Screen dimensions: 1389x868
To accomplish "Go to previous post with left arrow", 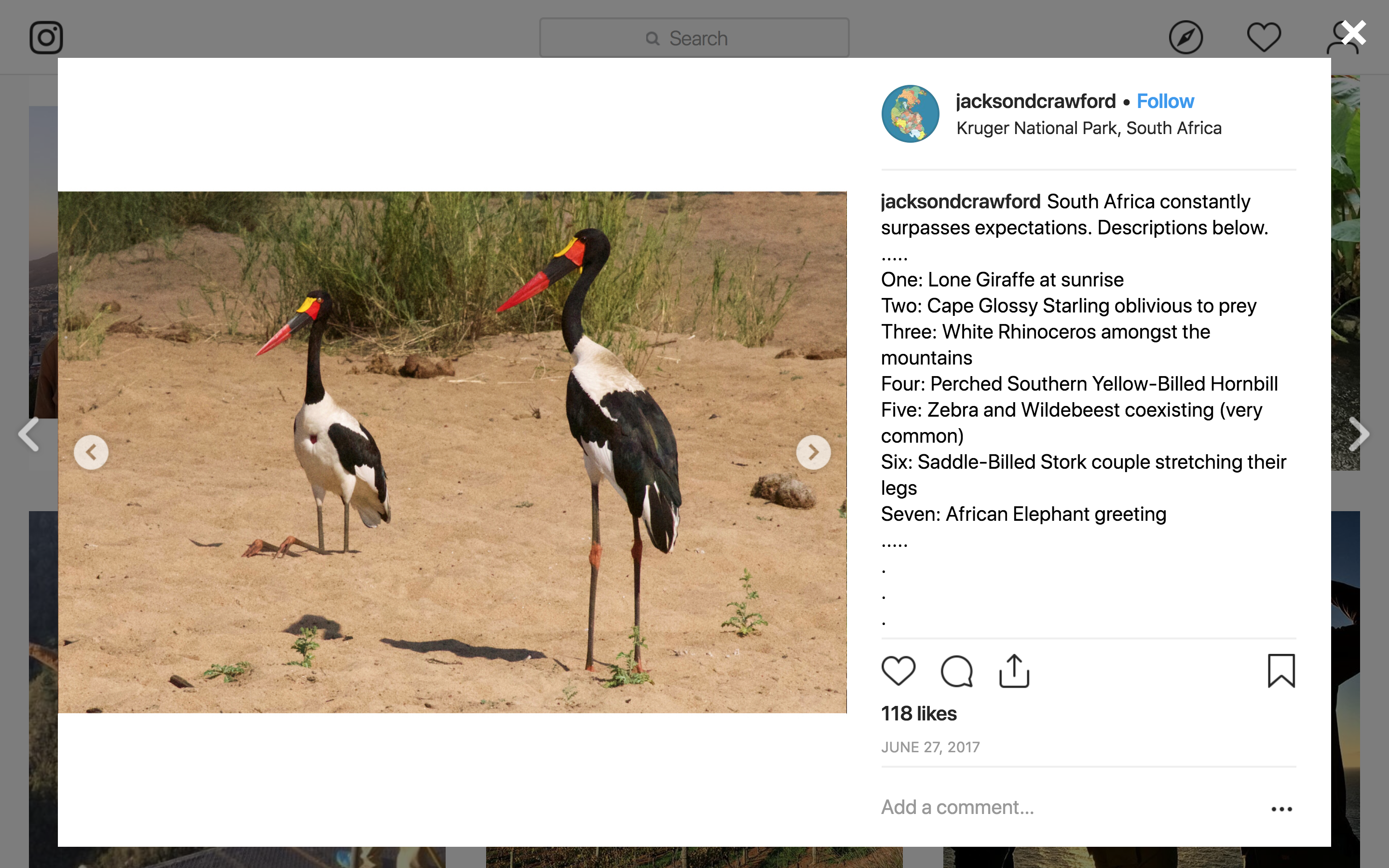I will [x=29, y=434].
